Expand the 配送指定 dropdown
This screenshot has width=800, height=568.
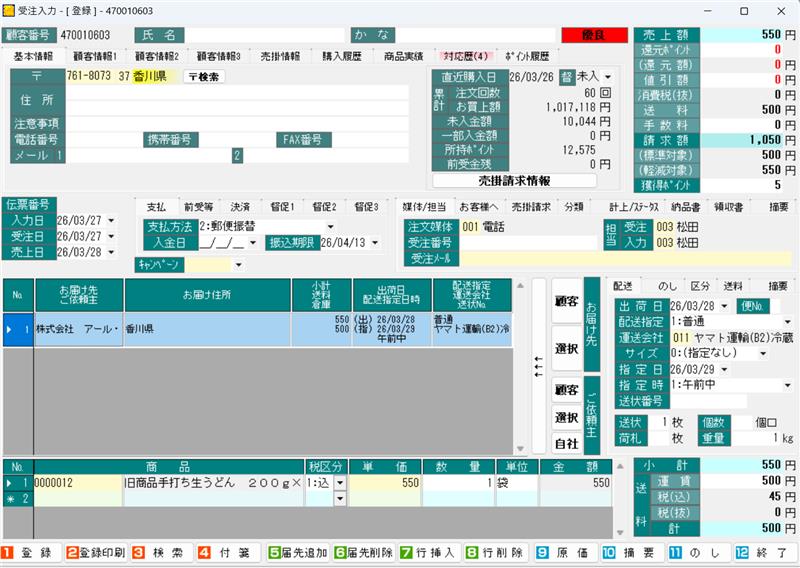click(788, 322)
